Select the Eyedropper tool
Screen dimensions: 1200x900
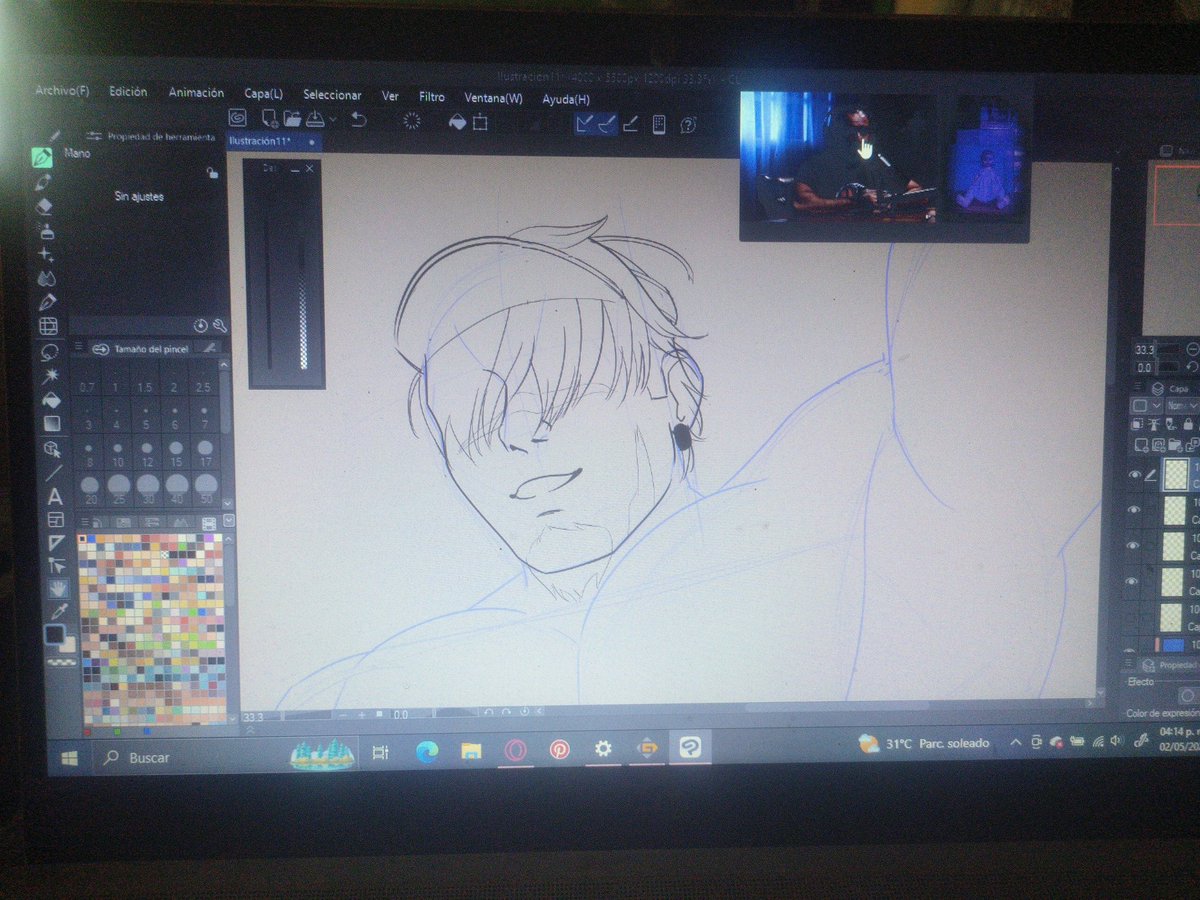click(x=60, y=611)
